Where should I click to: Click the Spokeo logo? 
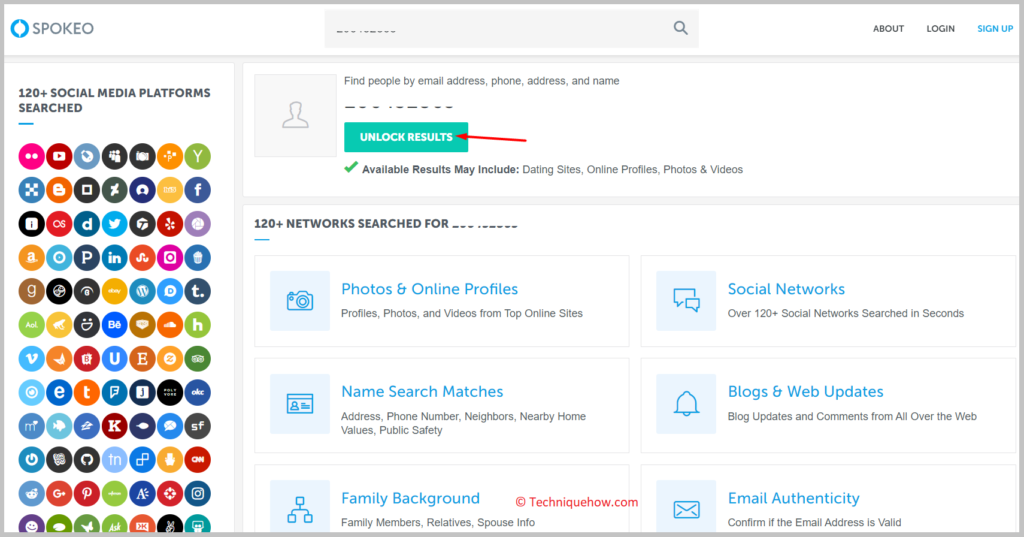tap(52, 28)
